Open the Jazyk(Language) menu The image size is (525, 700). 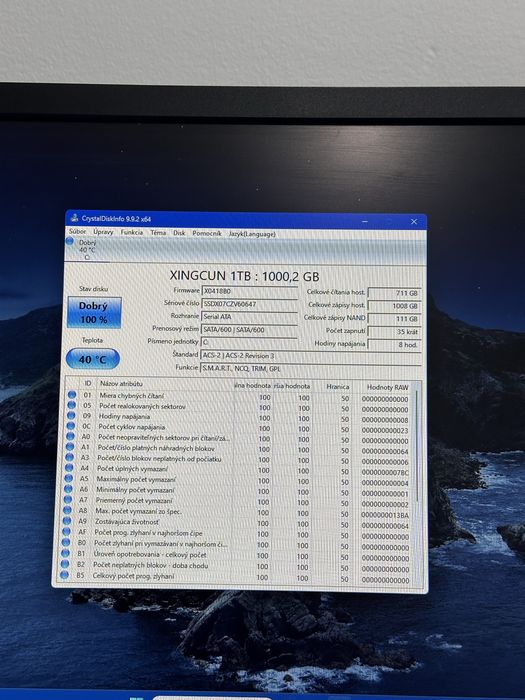pyautogui.click(x=252, y=234)
